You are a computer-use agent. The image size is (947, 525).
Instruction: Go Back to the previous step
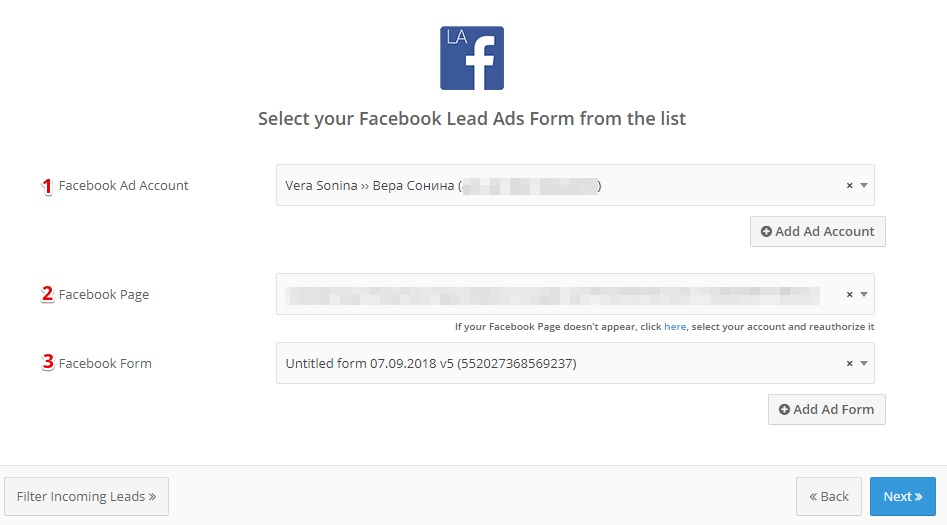click(829, 497)
